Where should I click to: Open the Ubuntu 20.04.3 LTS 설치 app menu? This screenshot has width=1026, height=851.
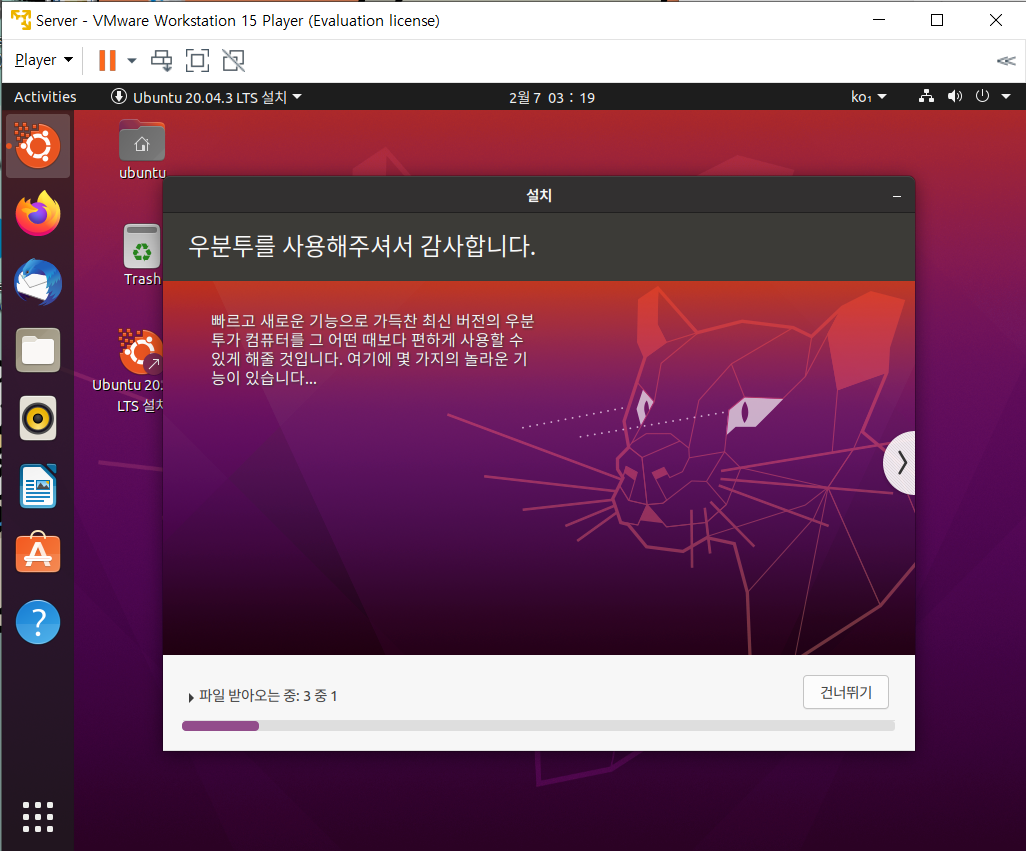pos(206,97)
